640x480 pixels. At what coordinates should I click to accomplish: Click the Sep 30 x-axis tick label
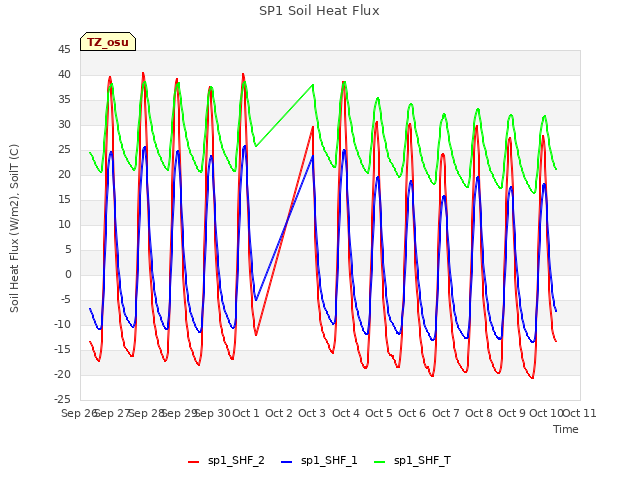(213, 413)
